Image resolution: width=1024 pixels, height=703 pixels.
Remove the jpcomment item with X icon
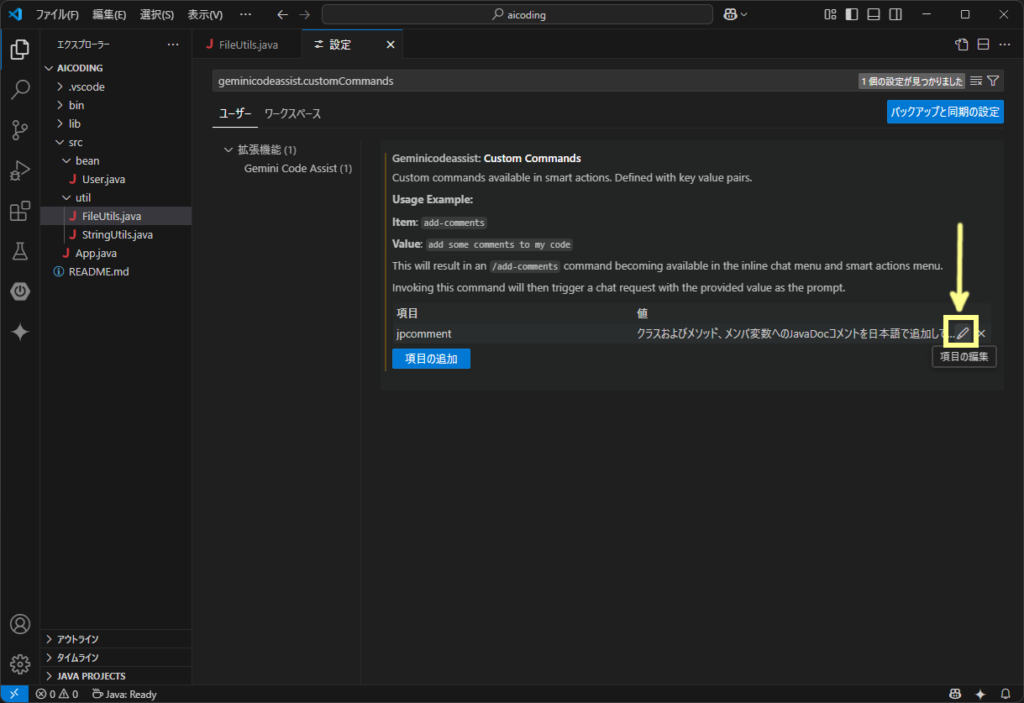981,333
